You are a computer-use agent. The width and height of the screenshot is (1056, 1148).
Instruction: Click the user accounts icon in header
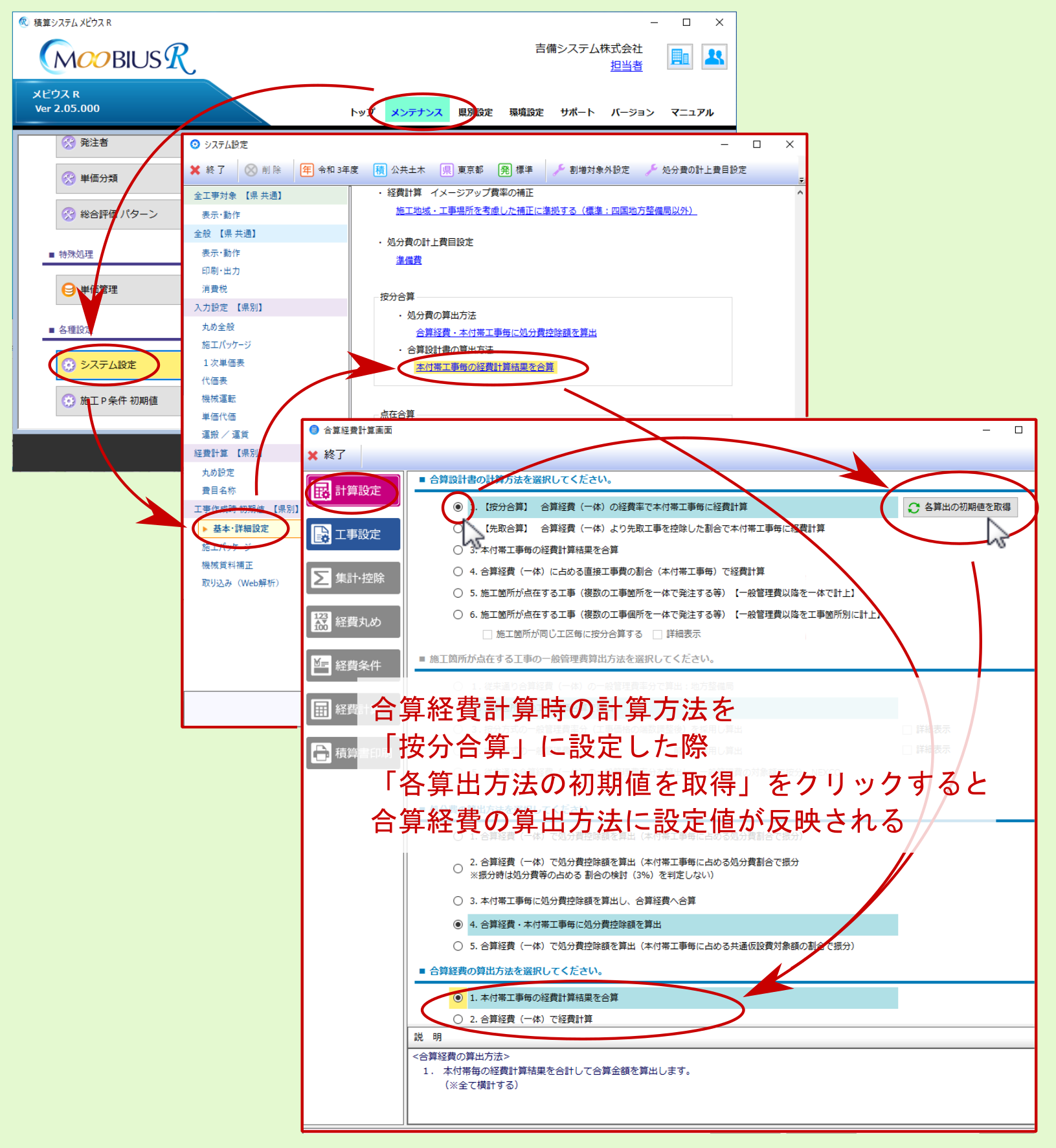[713, 57]
